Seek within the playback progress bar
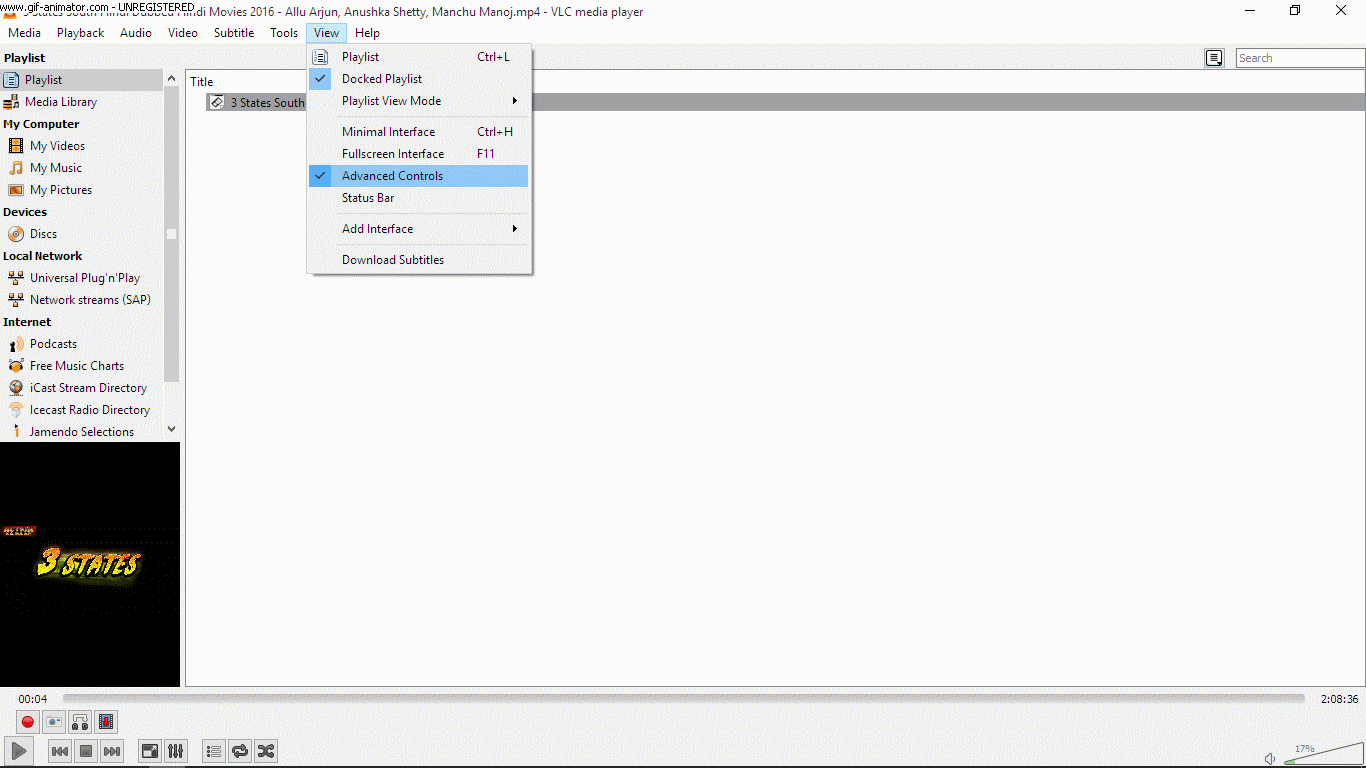Screen dimensions: 1366x768 pyautogui.click(x=684, y=699)
